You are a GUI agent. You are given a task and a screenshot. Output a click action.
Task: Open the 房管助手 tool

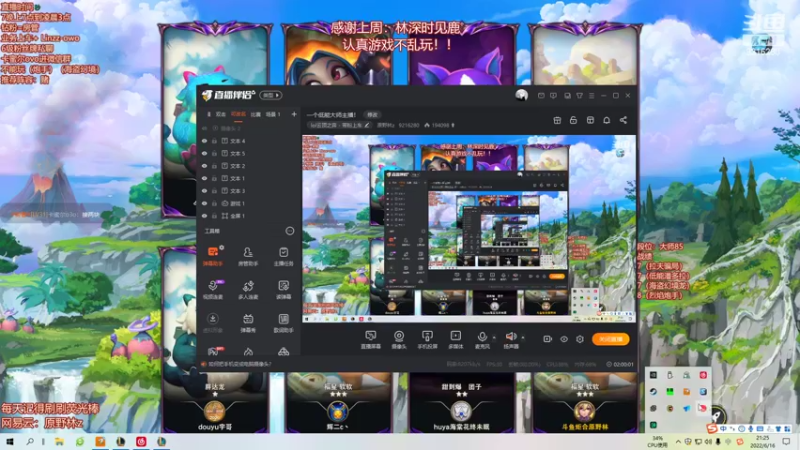[x=248, y=256]
